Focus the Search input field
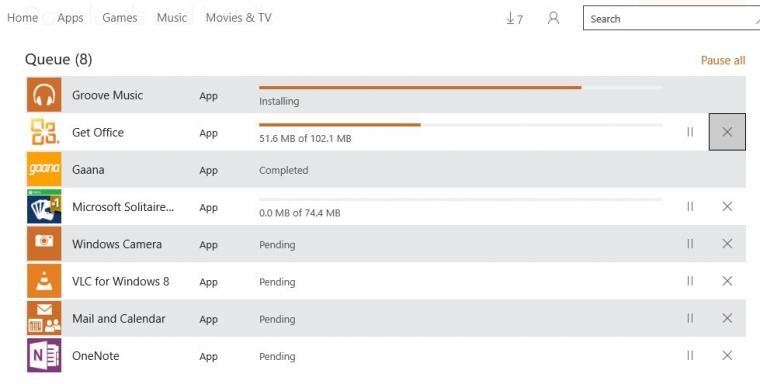Screen dimensions: 760x384 coord(671,18)
